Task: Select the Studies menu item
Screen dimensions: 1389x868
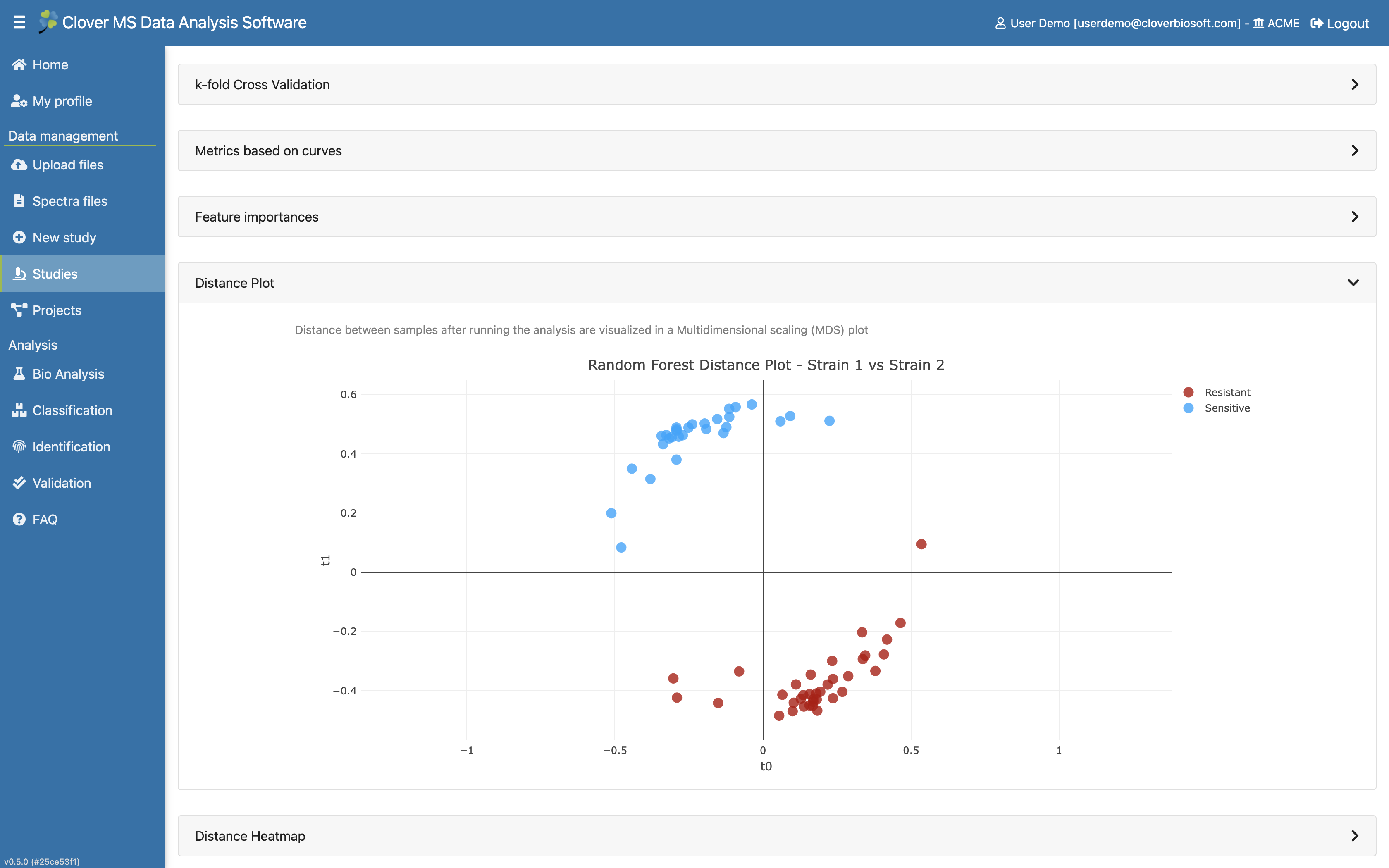Action: pos(83,274)
